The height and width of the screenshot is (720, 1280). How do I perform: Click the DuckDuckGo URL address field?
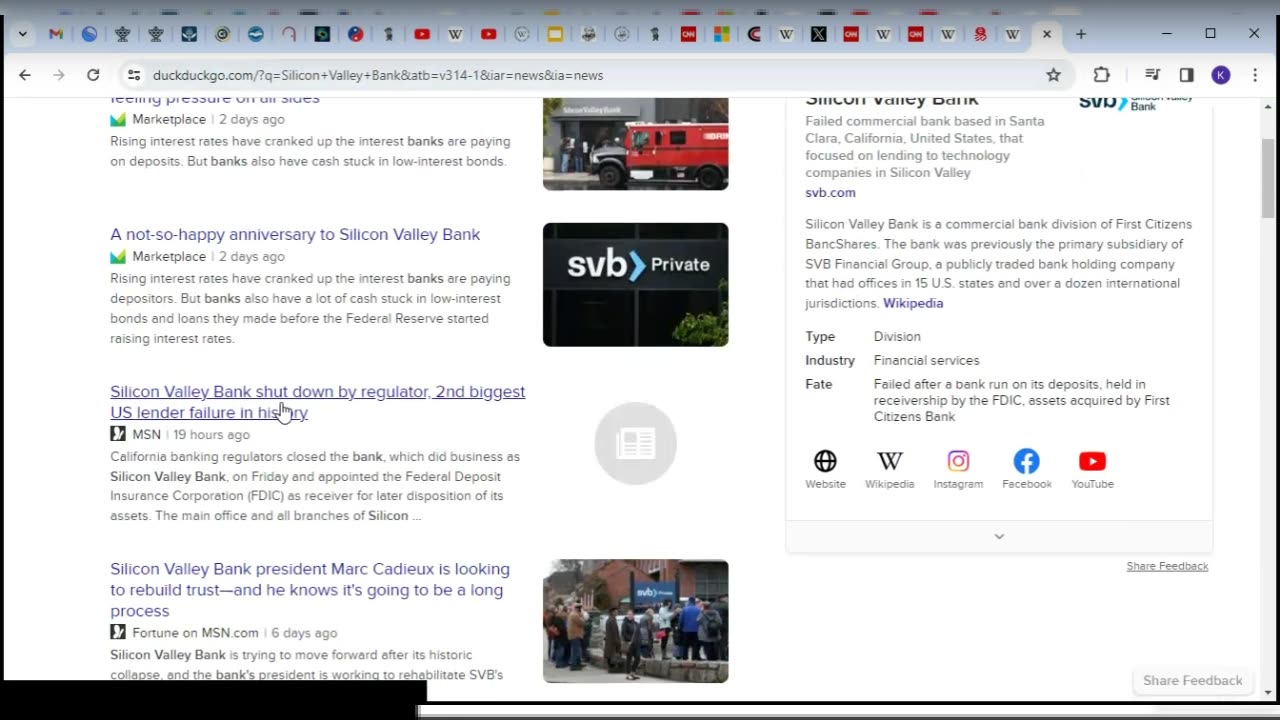click(590, 75)
